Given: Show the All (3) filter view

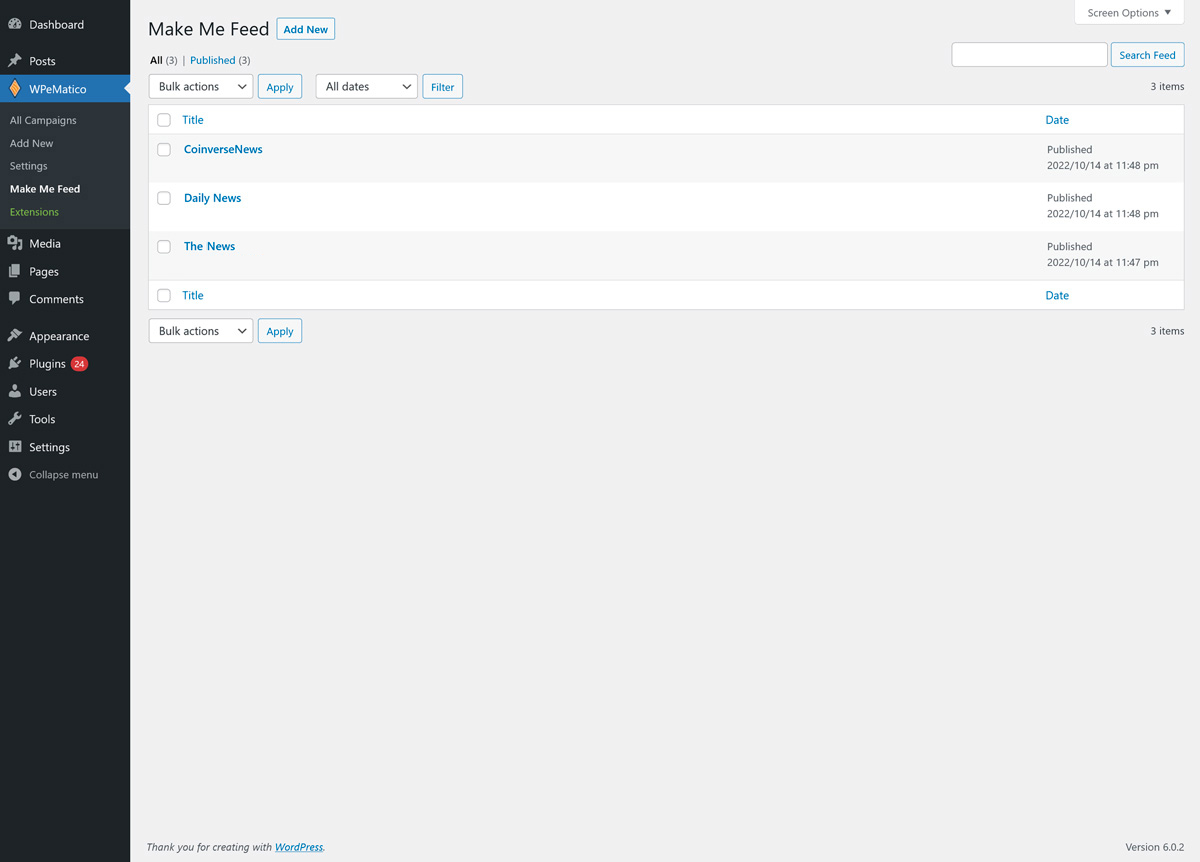Looking at the screenshot, I should (x=164, y=60).
